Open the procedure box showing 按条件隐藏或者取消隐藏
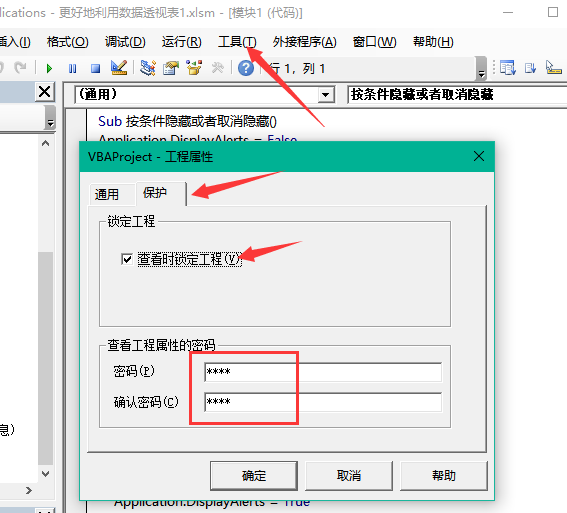Image resolution: width=567 pixels, height=513 pixels. point(457,95)
